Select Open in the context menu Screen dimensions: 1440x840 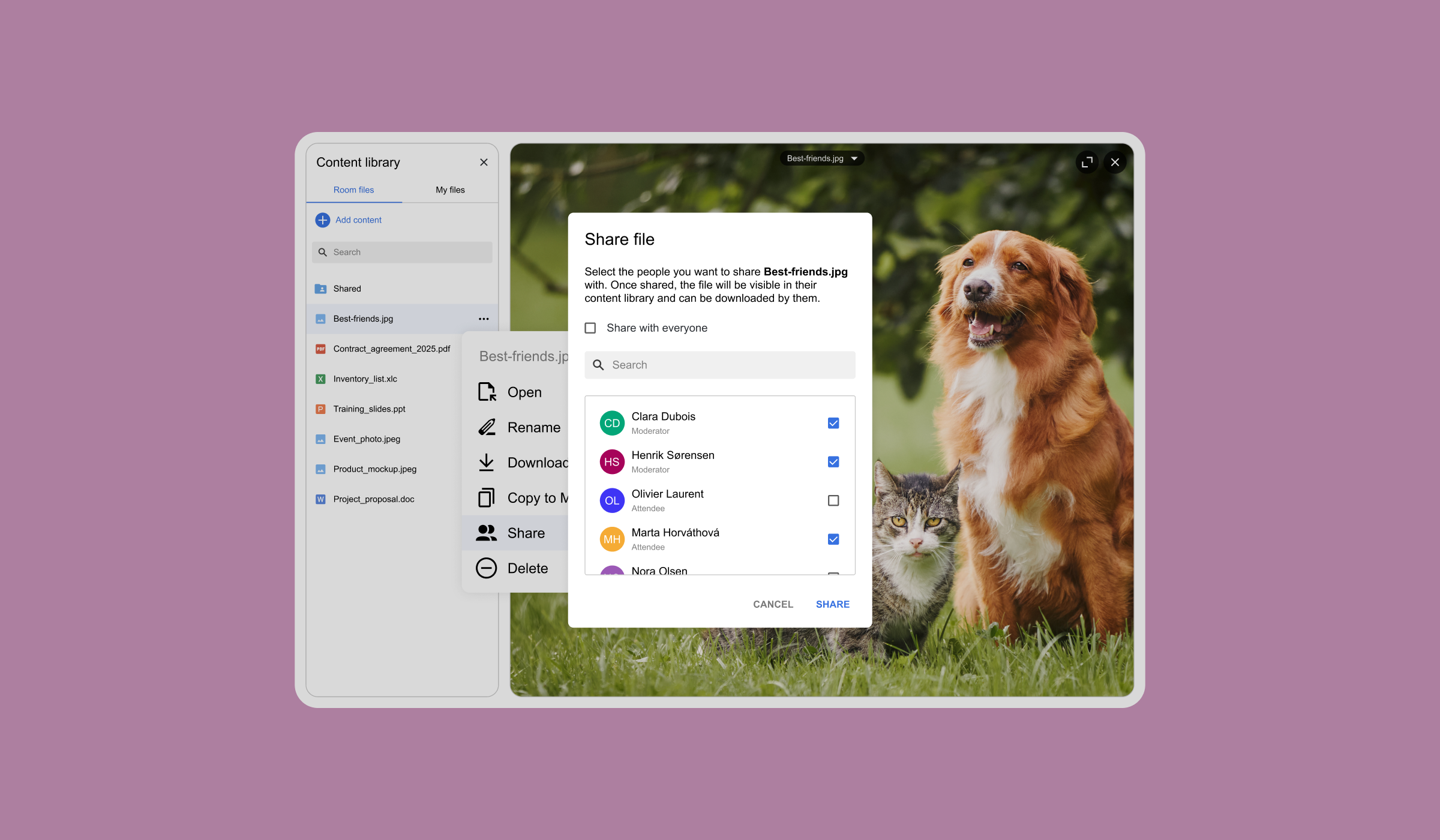tap(524, 392)
